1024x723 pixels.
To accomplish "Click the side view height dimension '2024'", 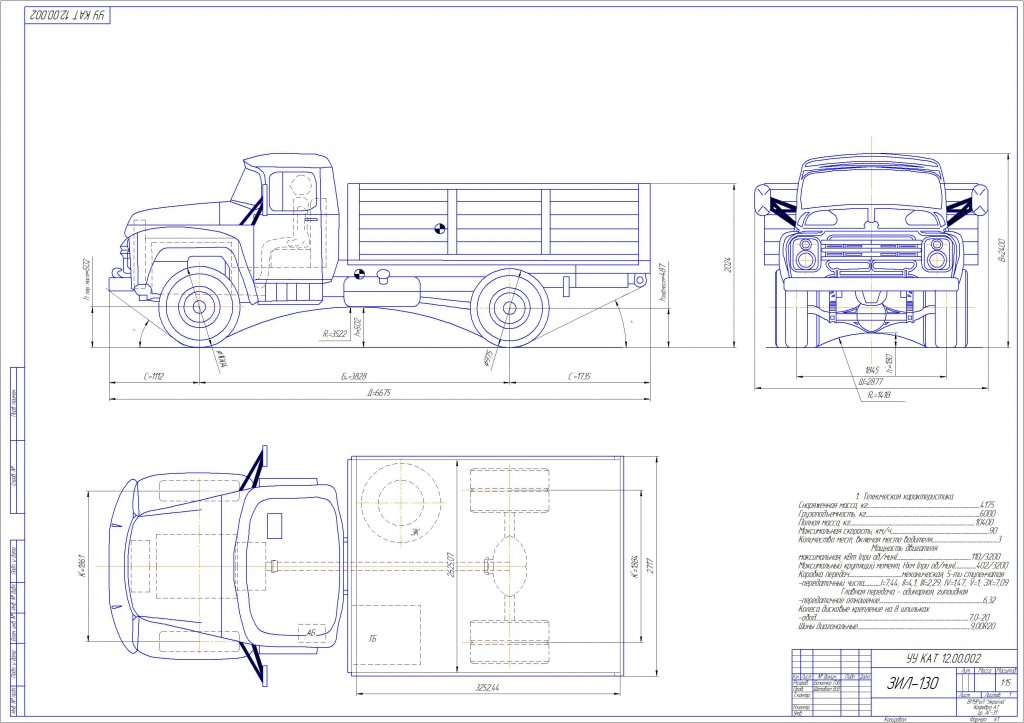I will [728, 264].
